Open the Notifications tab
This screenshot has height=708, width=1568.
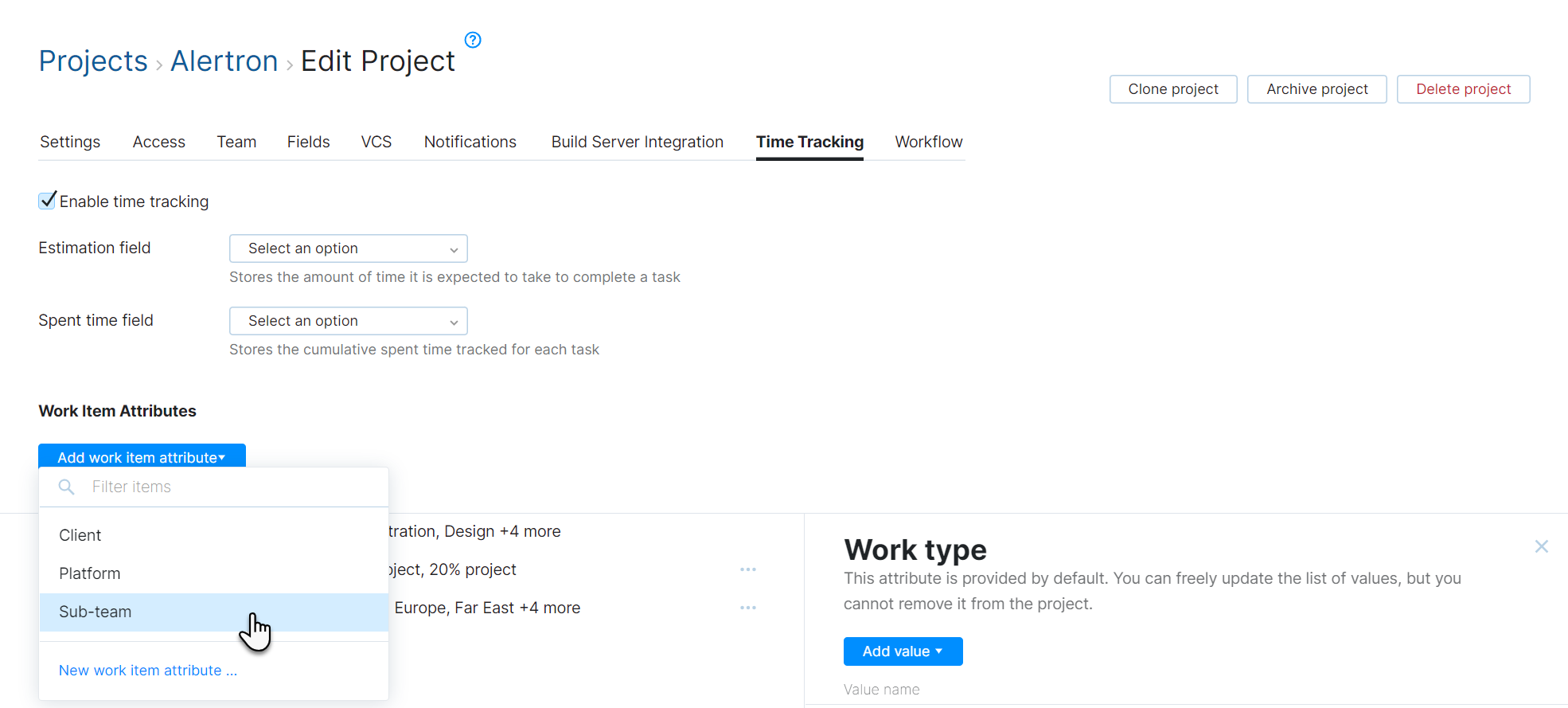[470, 142]
